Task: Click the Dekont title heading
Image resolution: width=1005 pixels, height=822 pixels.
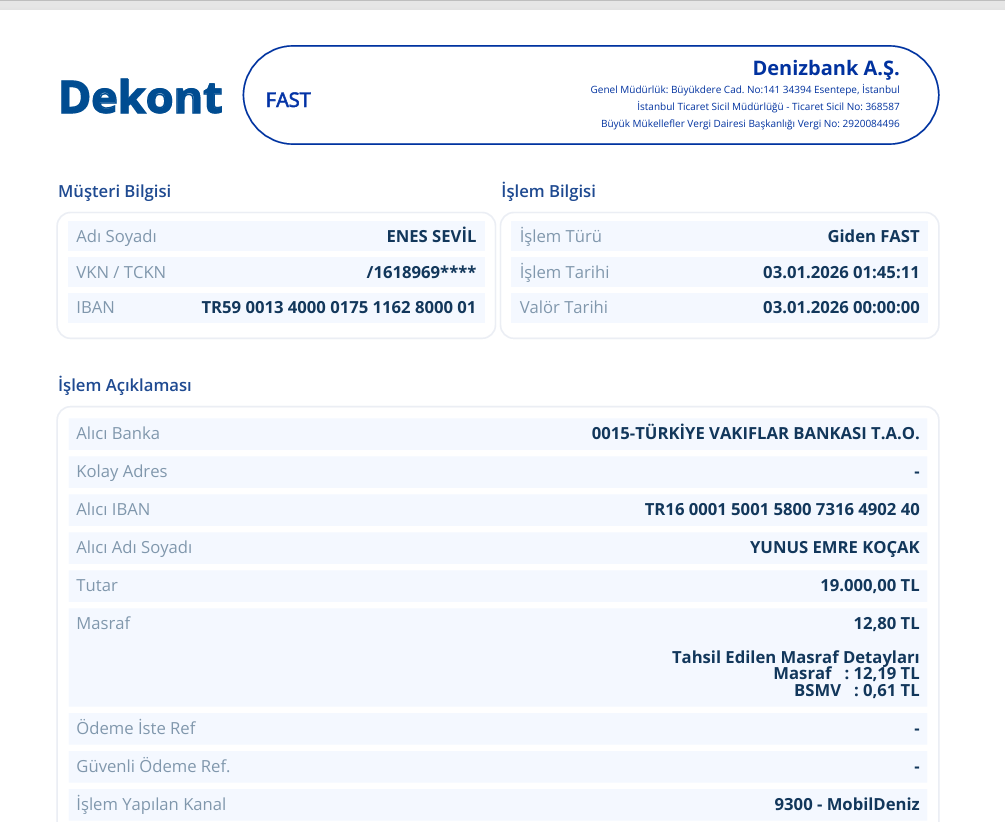Action: click(141, 97)
